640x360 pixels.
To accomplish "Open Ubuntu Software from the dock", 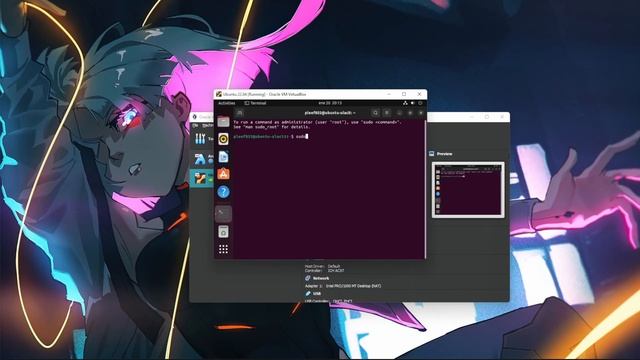I will (x=223, y=174).
